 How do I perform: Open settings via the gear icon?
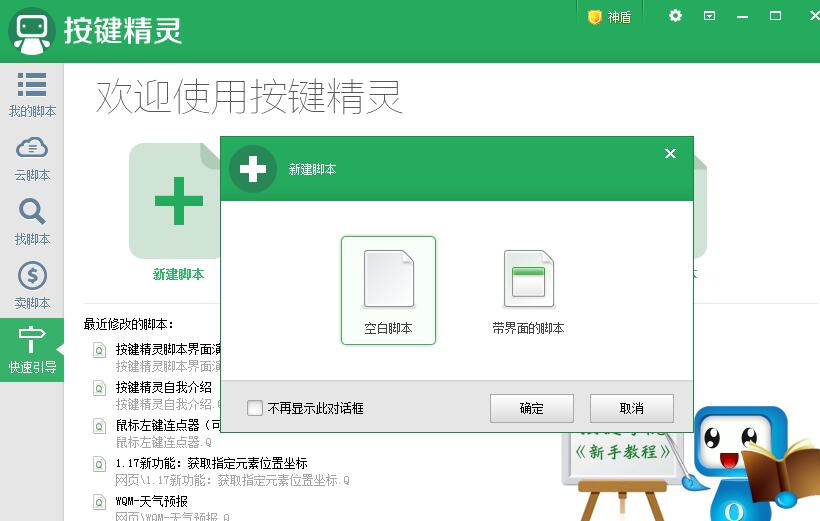click(675, 16)
